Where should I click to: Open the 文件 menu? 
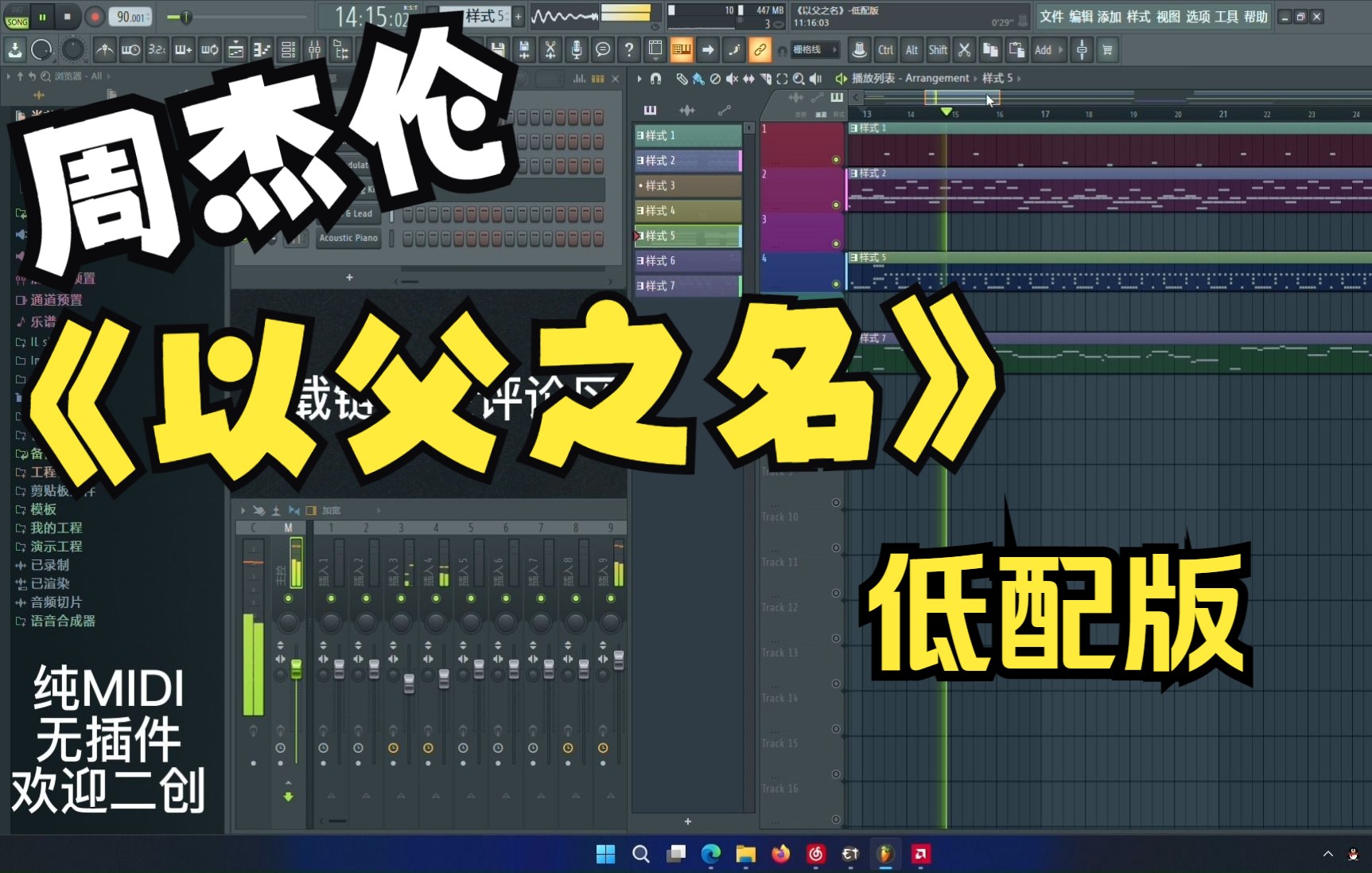[1051, 17]
